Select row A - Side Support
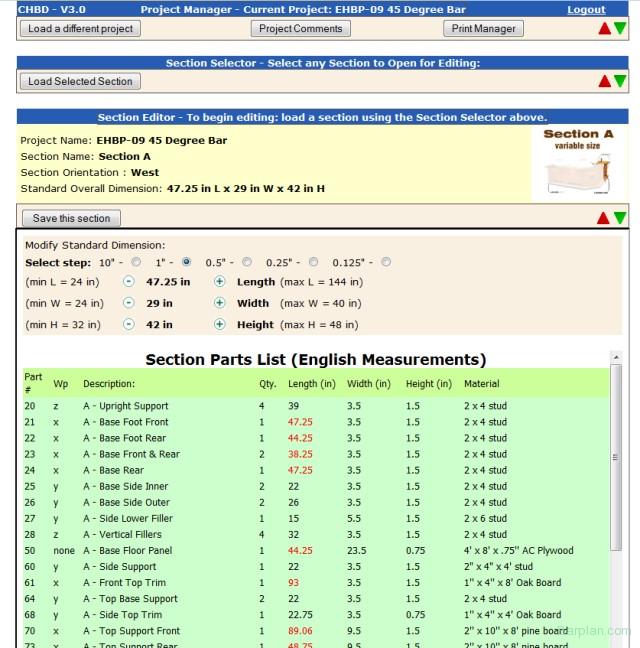 (316, 567)
